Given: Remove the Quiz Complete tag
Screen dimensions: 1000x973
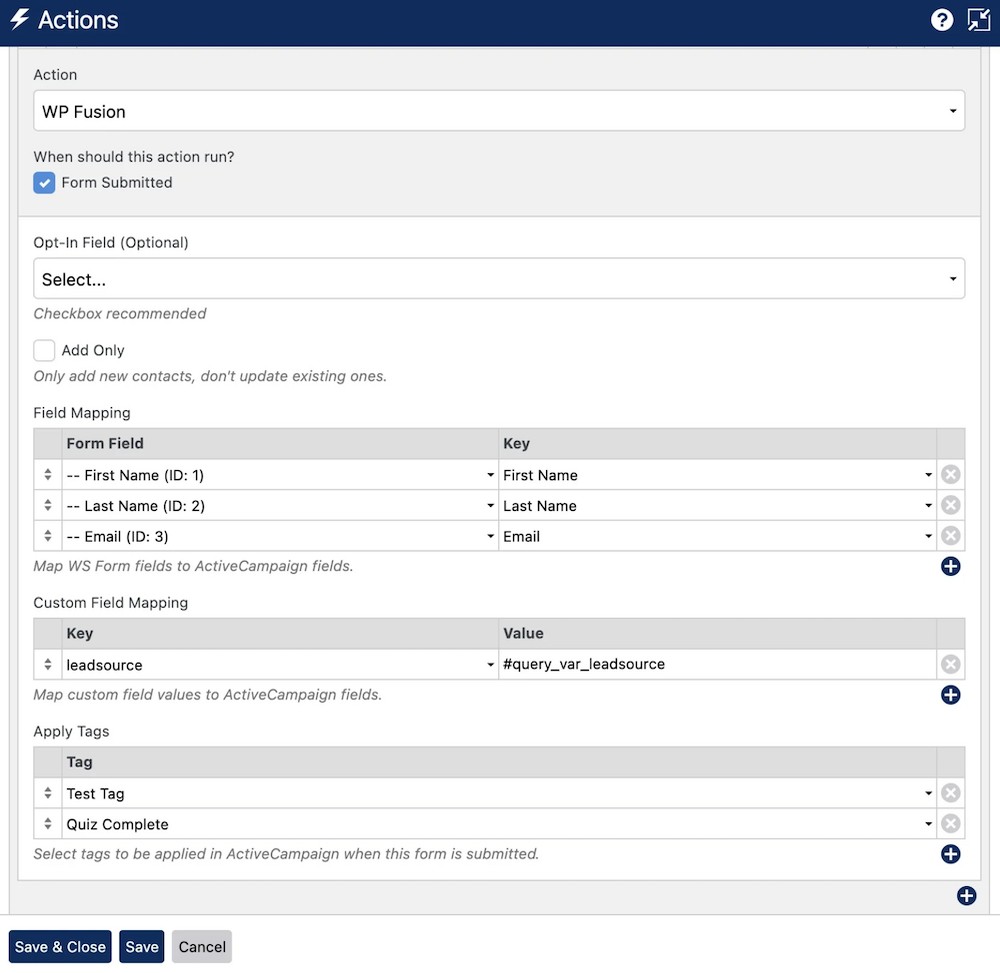Looking at the screenshot, I should tap(950, 823).
